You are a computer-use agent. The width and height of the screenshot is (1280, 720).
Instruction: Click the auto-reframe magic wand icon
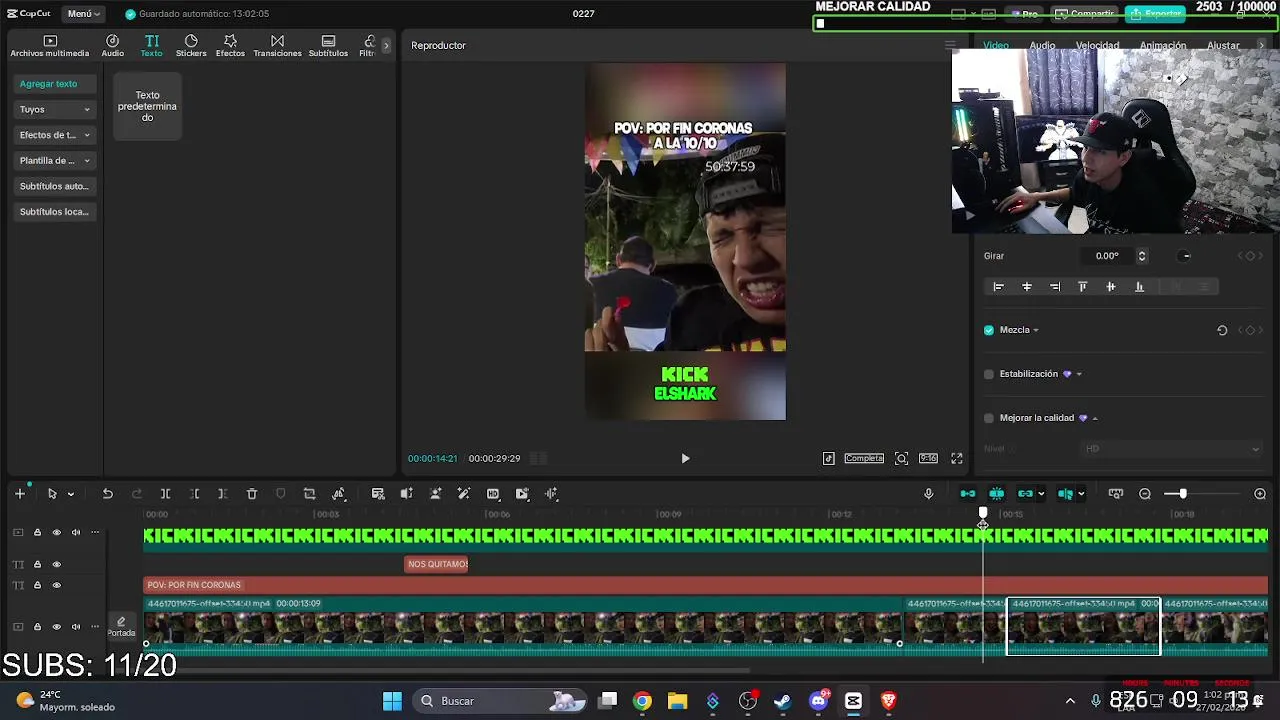[x=463, y=494]
